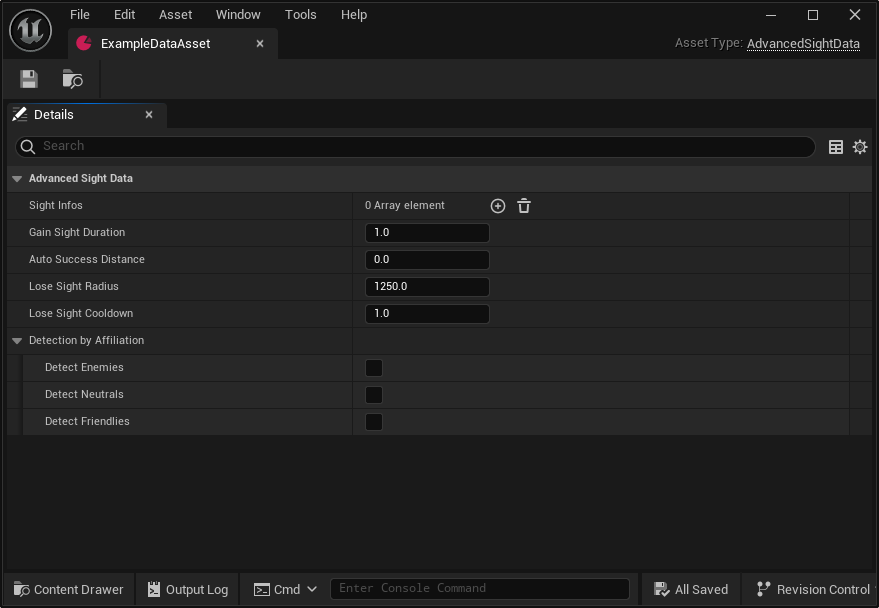Viewport: 879px width, 608px height.
Task: Open the Asset menu
Action: click(175, 15)
